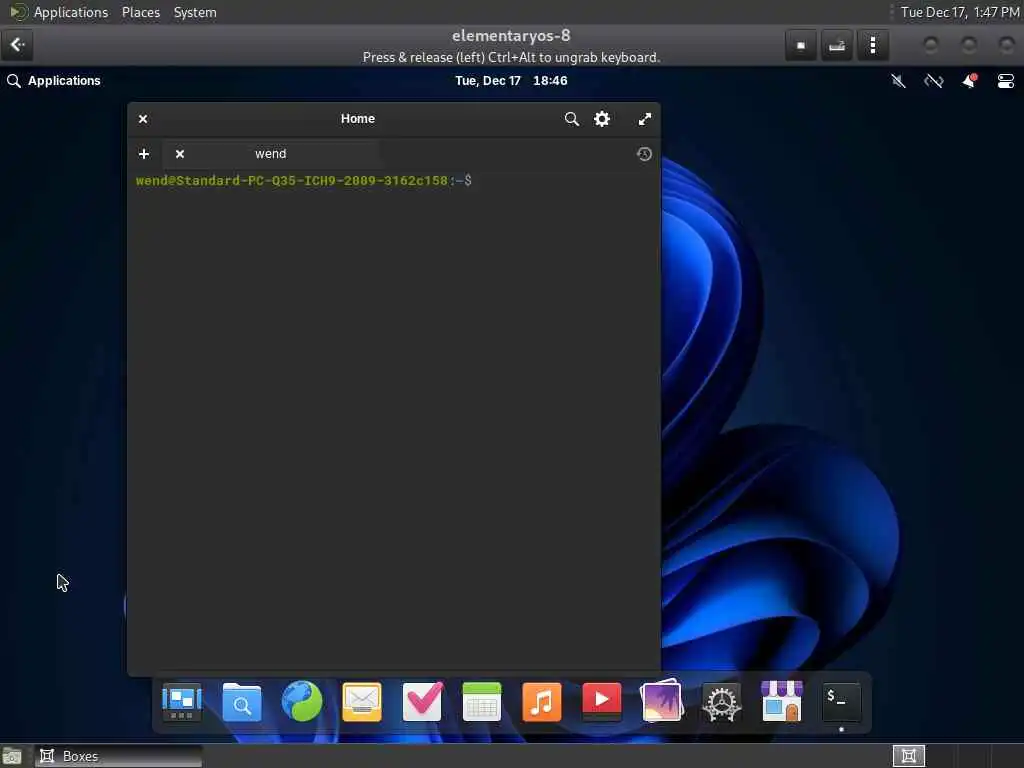Select the wend tab
This screenshot has width=1024, height=768.
tap(270, 154)
